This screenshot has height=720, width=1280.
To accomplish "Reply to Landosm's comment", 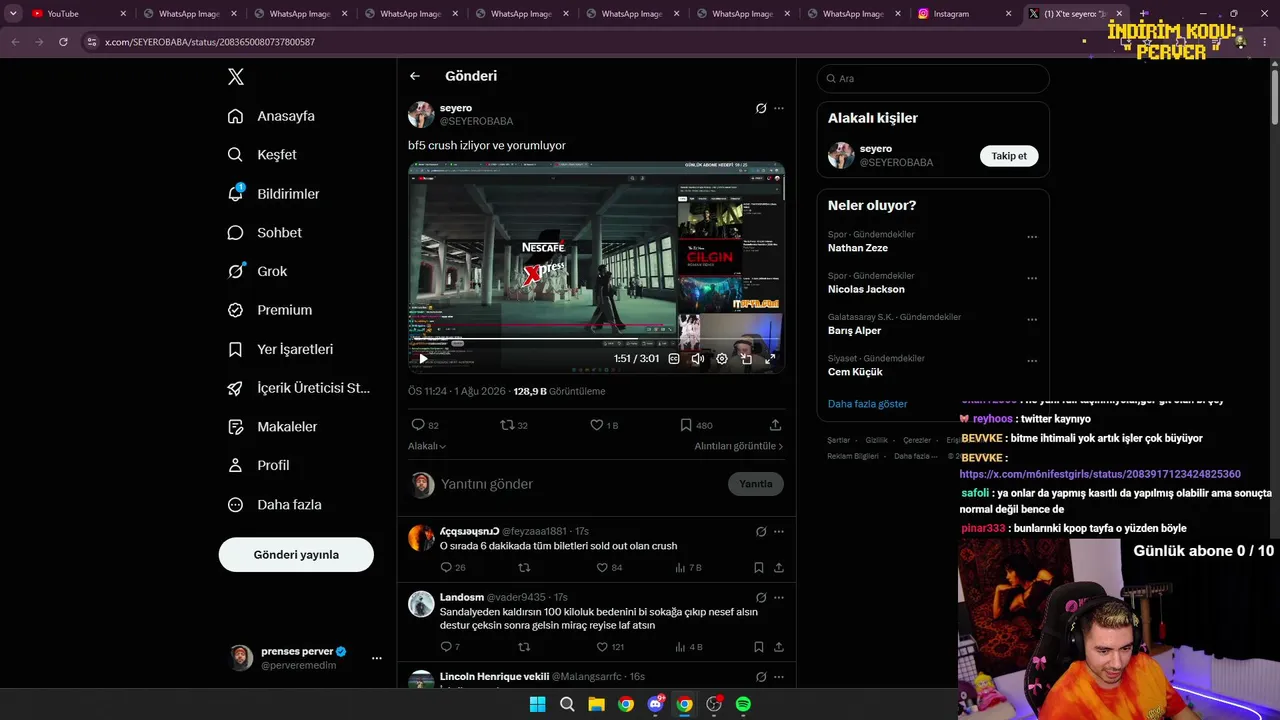I will (x=447, y=647).
